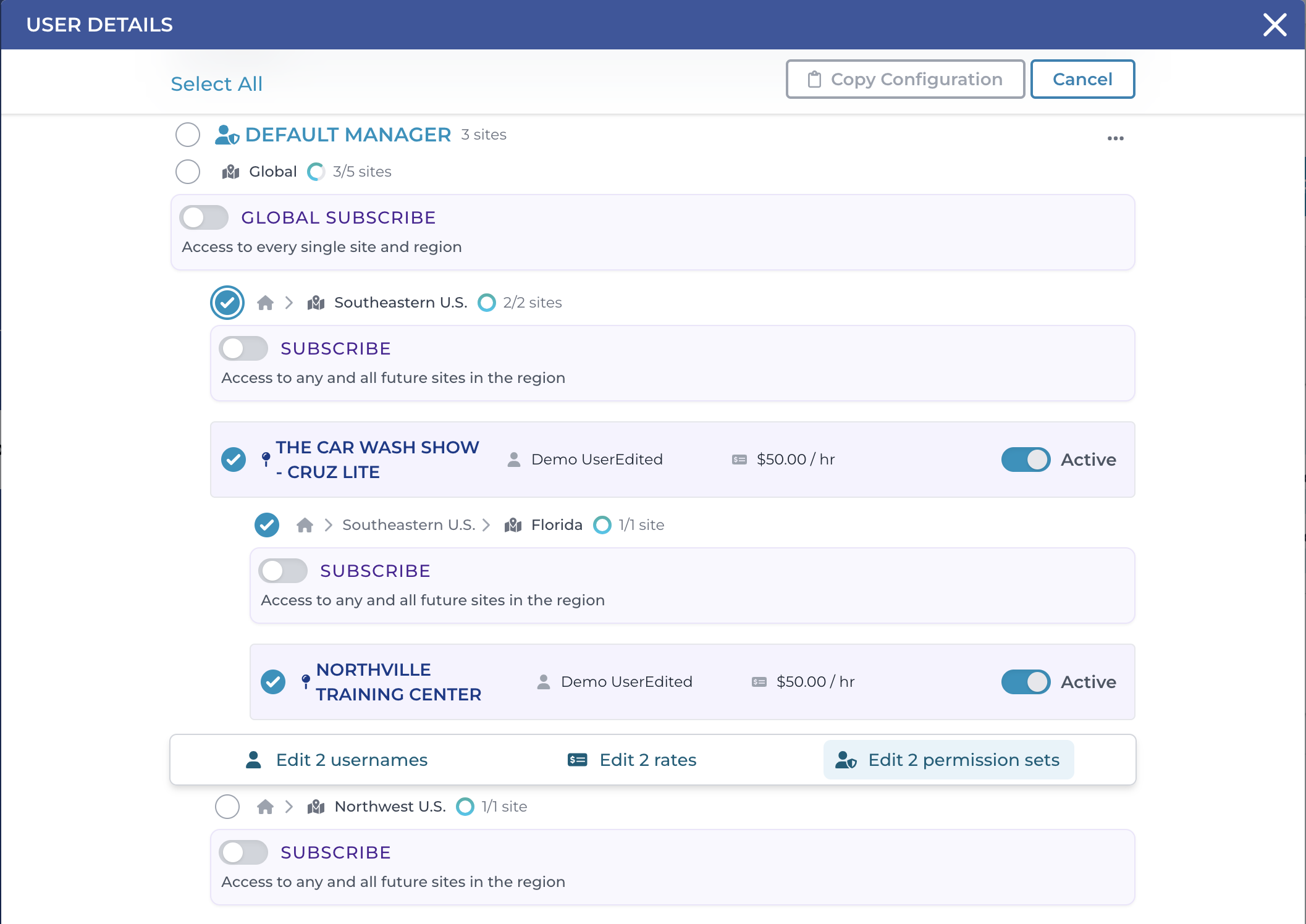Click the user icon beside DEFAULT MANAGER

[x=227, y=135]
